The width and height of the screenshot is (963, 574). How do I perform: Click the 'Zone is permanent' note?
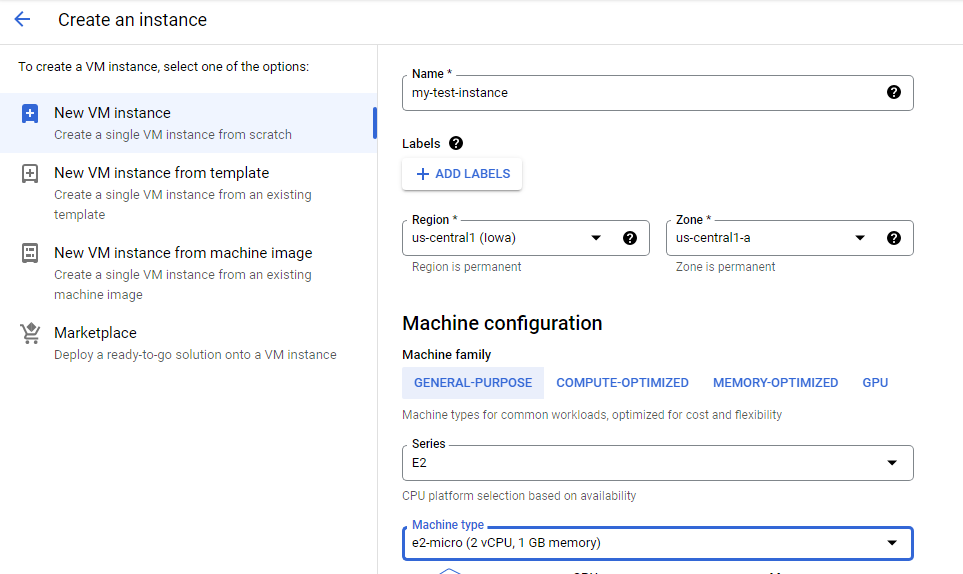tap(725, 267)
